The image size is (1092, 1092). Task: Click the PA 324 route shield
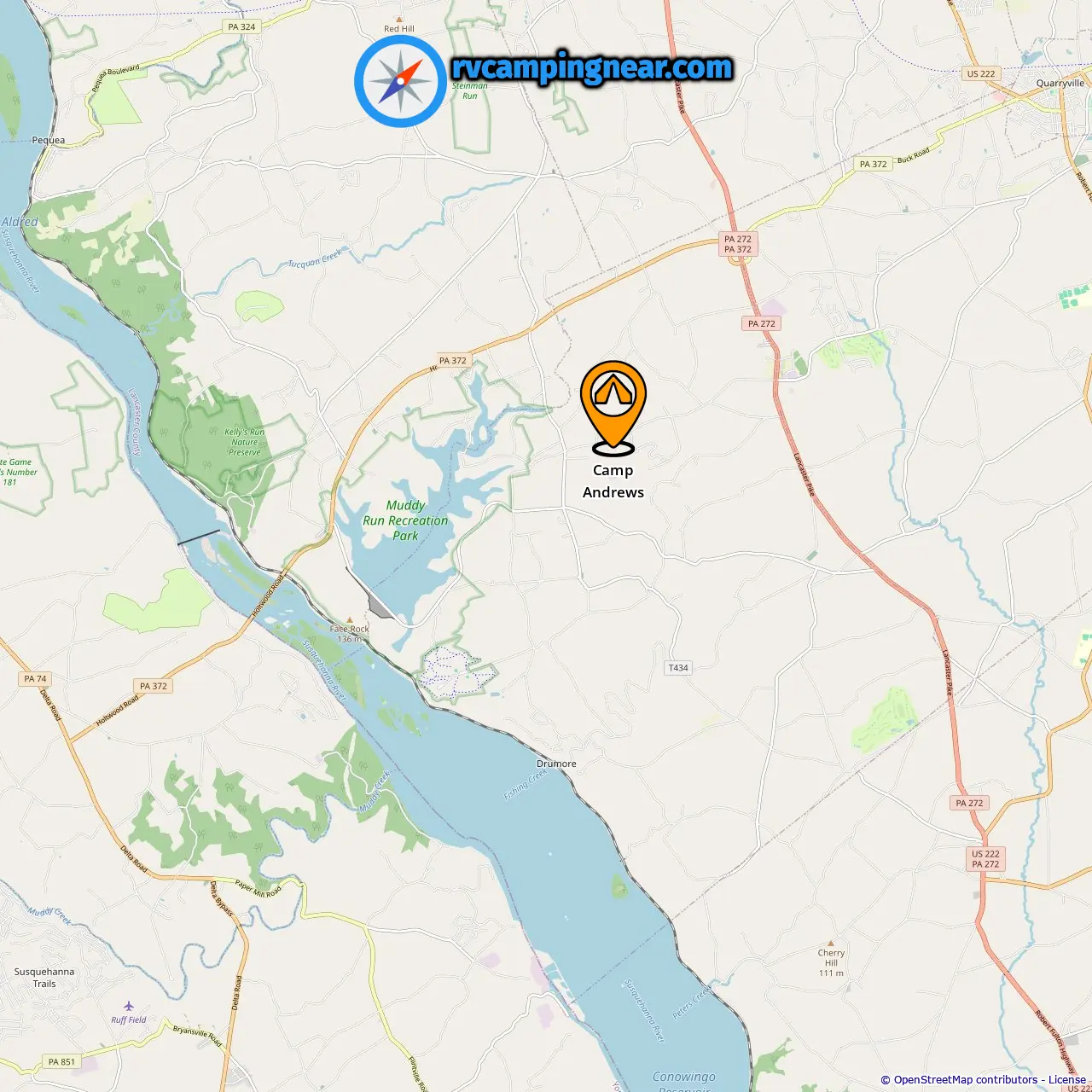pos(241,27)
